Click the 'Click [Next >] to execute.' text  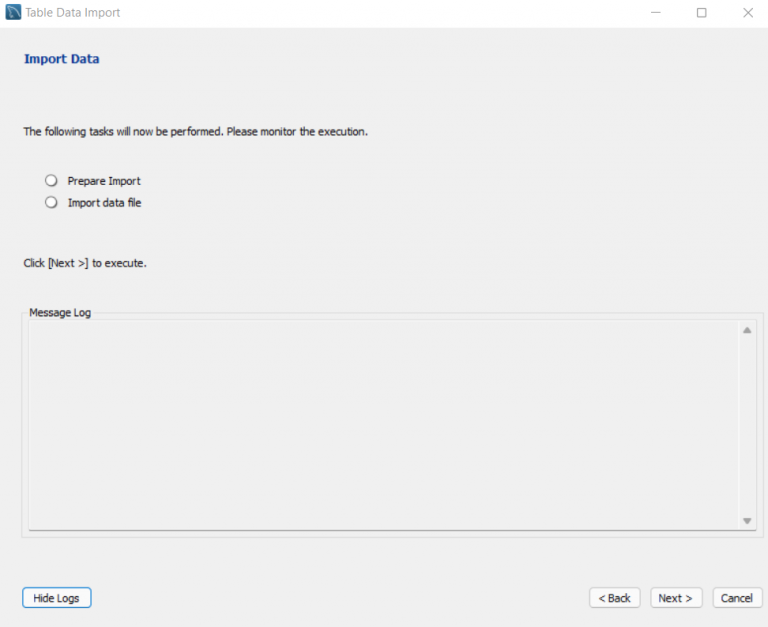(x=85, y=263)
